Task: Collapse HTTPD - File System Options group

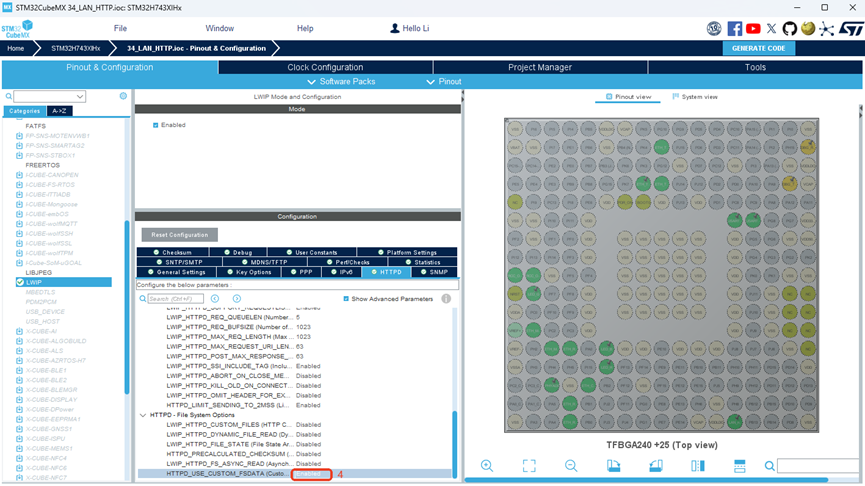Action: (143, 415)
